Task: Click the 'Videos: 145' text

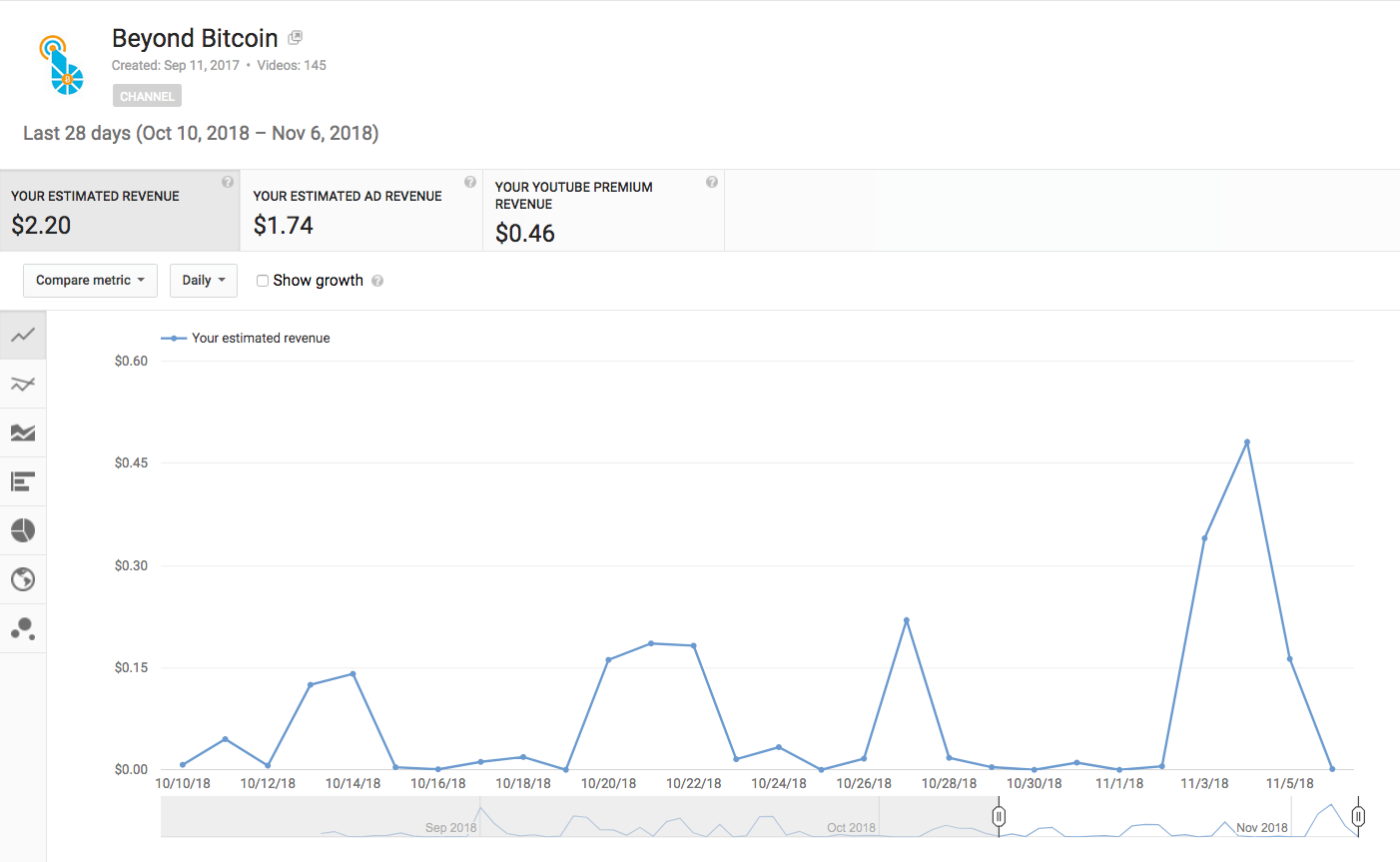Action: tap(292, 65)
